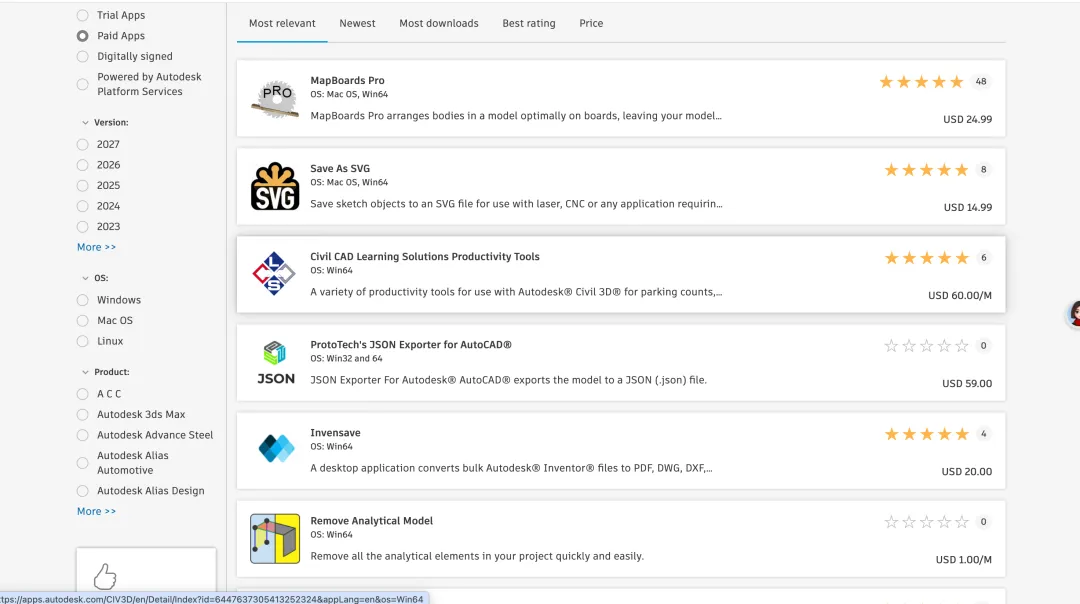This screenshot has height=604, width=1080.
Task: Click the 8 reviews count badge
Action: tap(984, 169)
